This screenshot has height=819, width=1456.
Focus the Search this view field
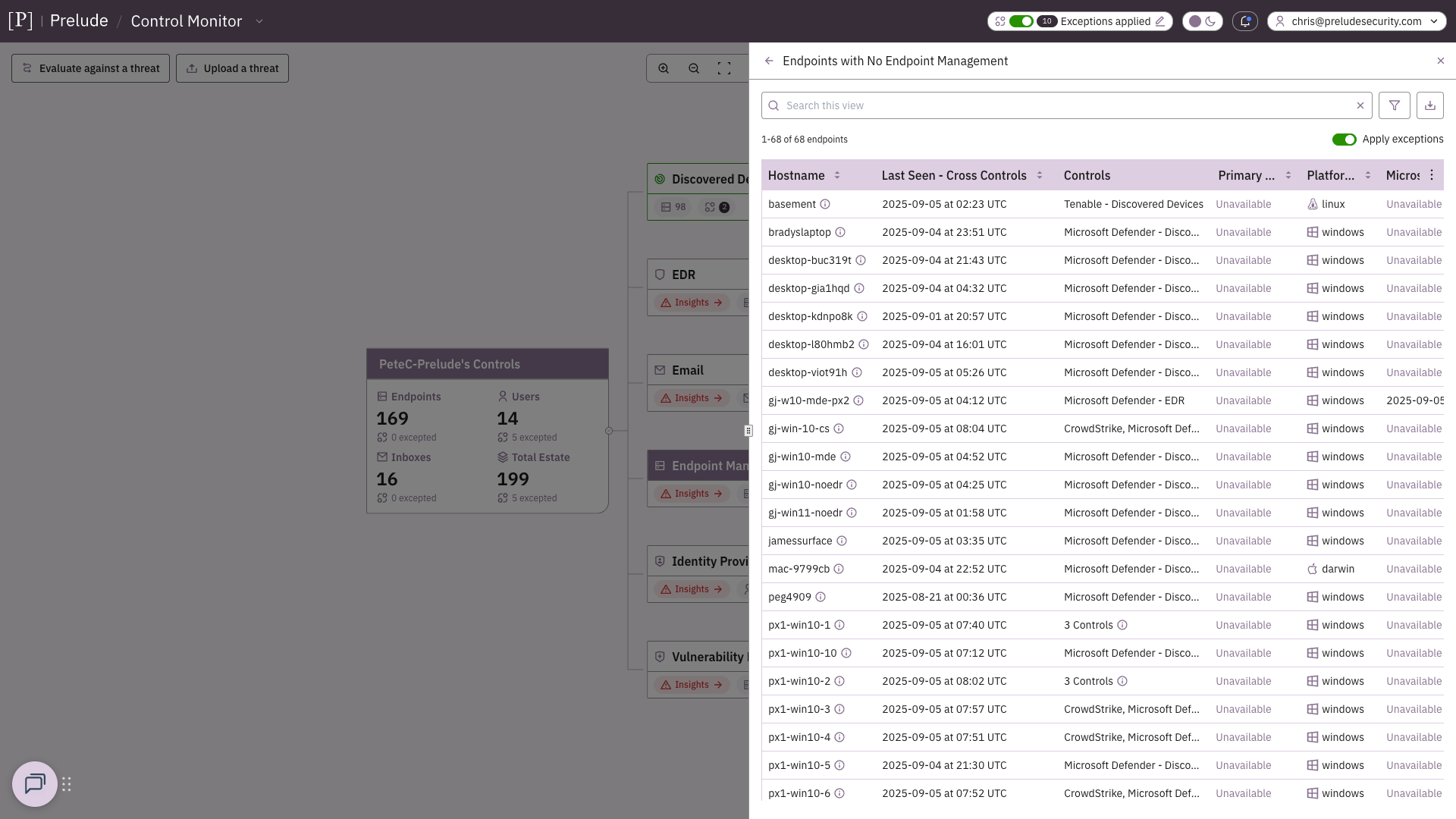[x=1066, y=105]
